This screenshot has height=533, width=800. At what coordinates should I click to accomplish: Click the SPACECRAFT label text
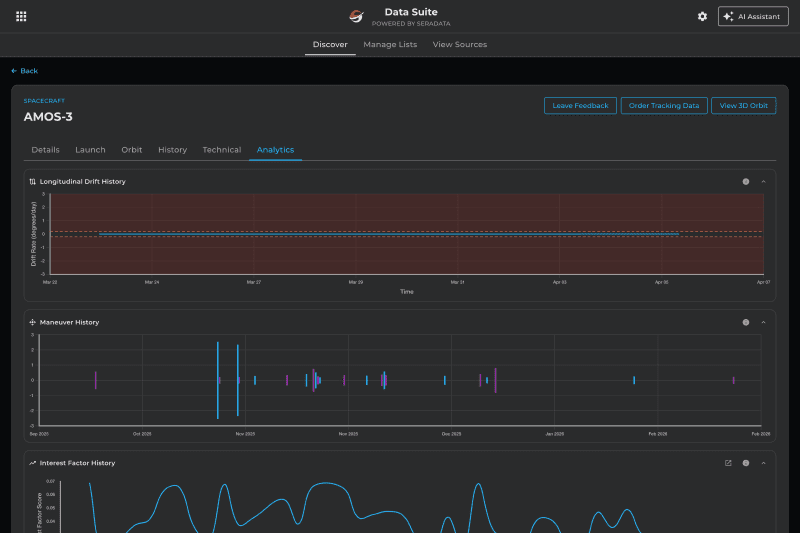tap(44, 101)
